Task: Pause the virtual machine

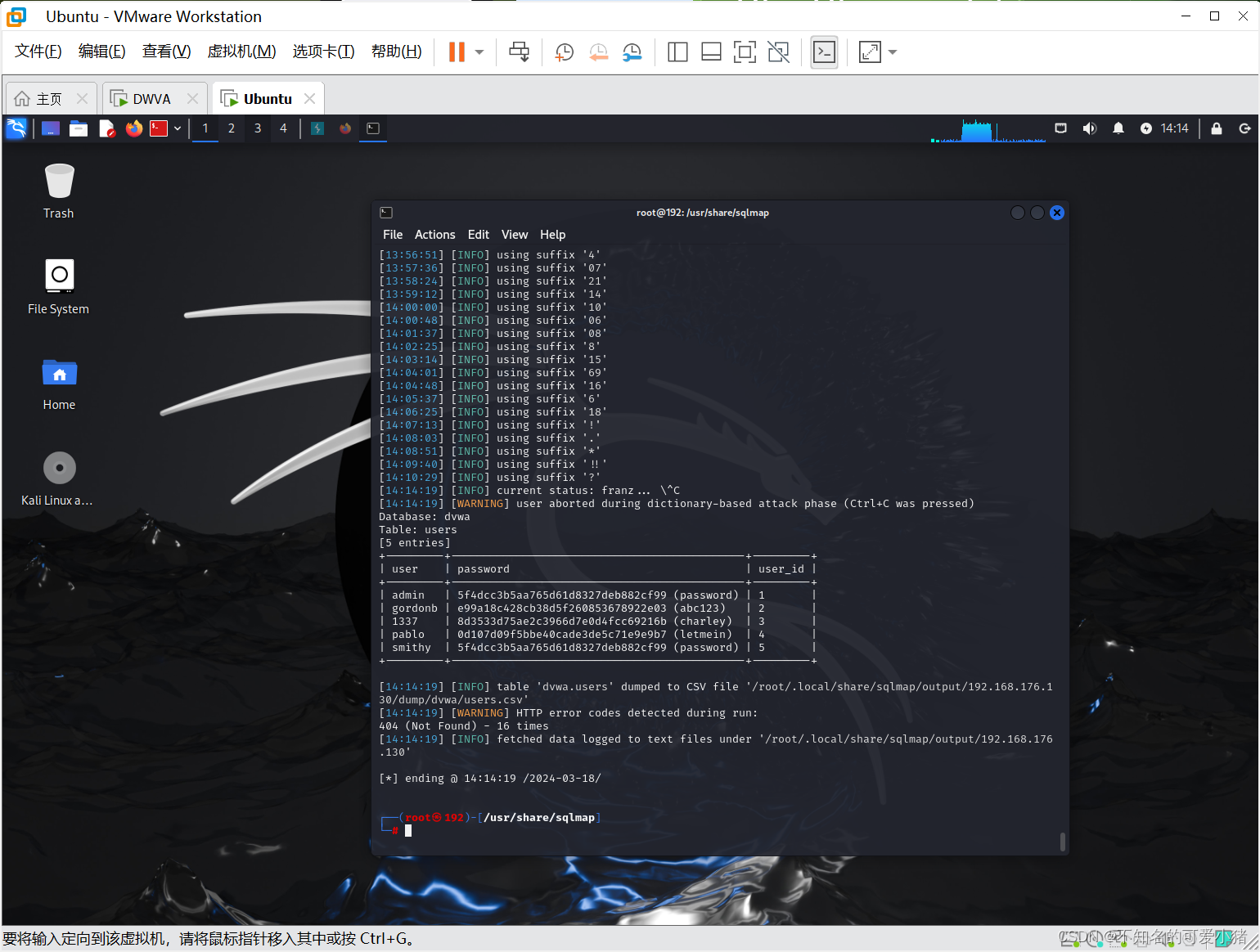Action: coord(457,52)
